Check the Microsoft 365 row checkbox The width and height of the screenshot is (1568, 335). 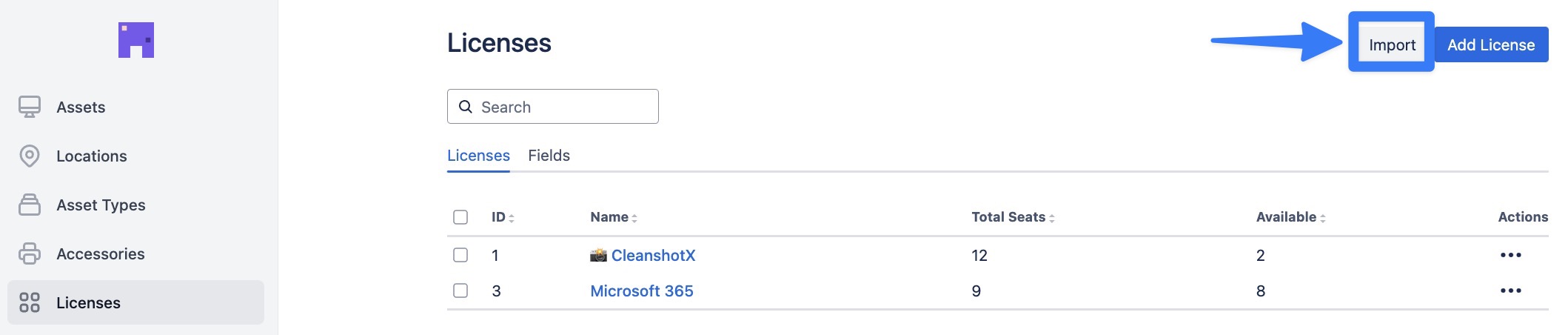460,291
